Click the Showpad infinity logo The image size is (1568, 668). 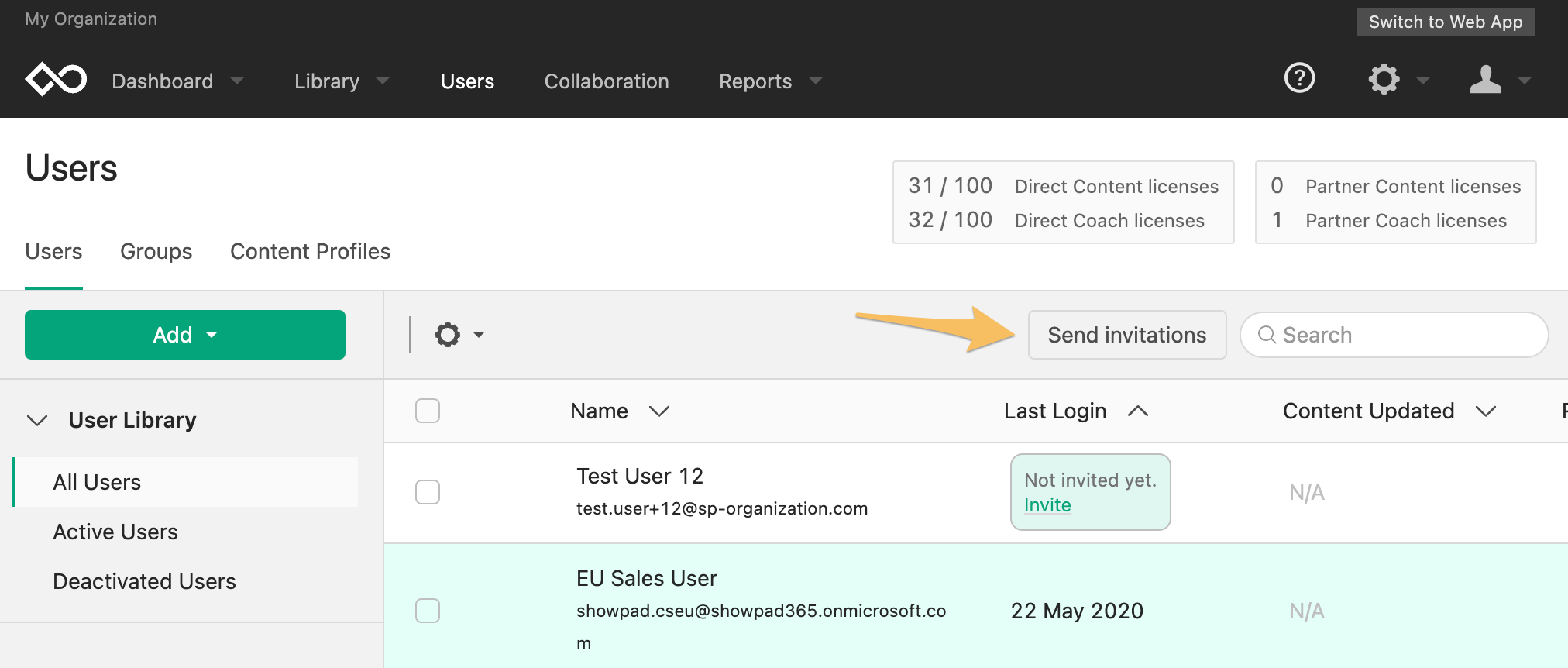point(56,79)
